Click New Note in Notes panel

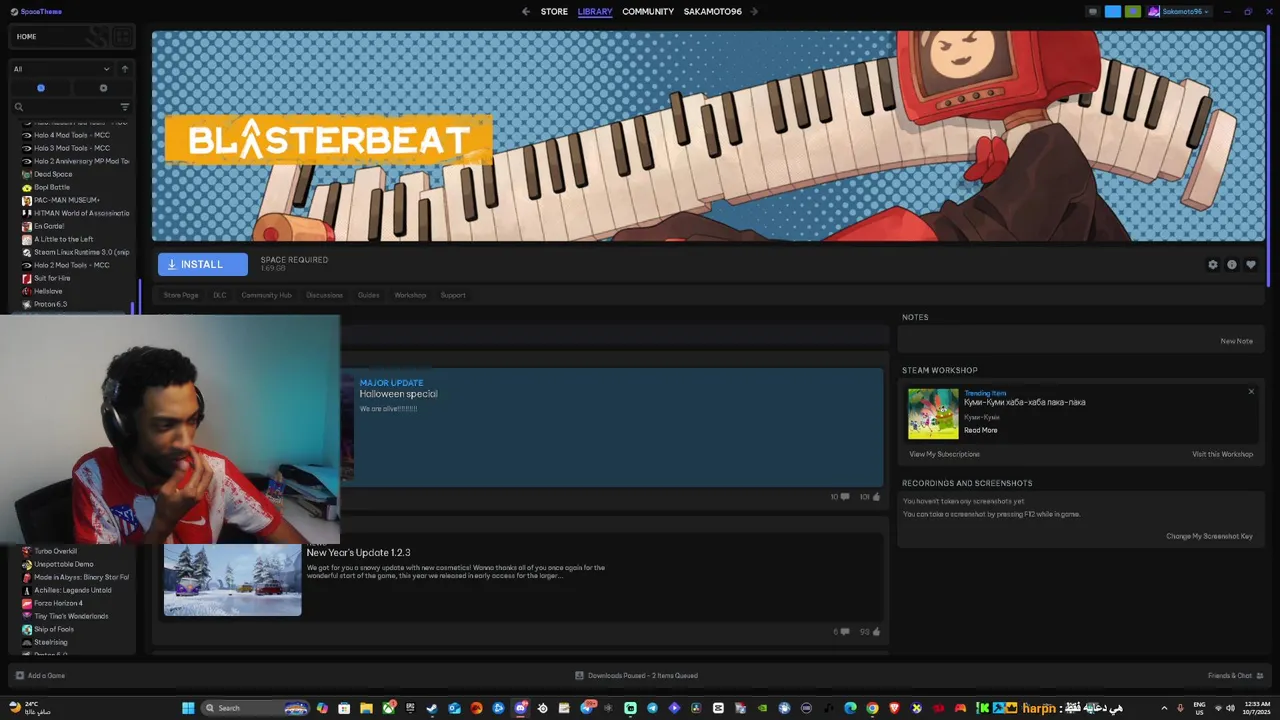click(x=1236, y=341)
